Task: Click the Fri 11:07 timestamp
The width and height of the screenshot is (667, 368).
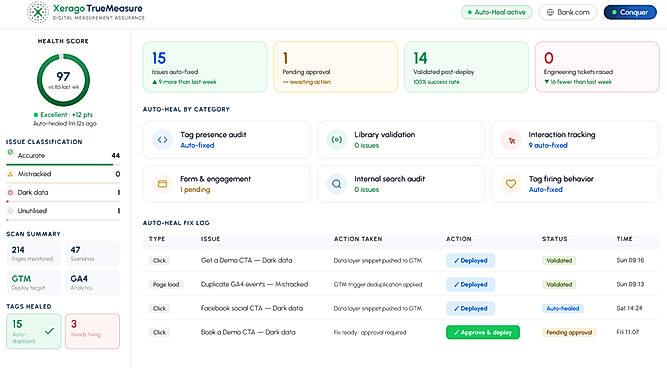Action: pyautogui.click(x=627, y=332)
